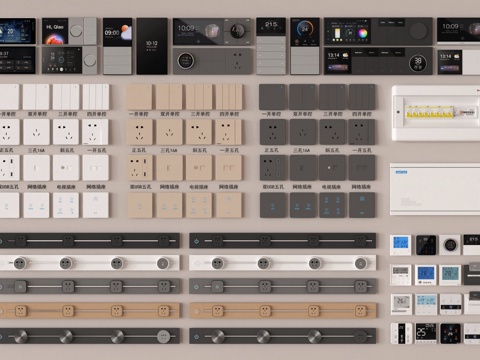Tap the 21.5 temperature display panel
480x360 pixels.
[271, 27]
